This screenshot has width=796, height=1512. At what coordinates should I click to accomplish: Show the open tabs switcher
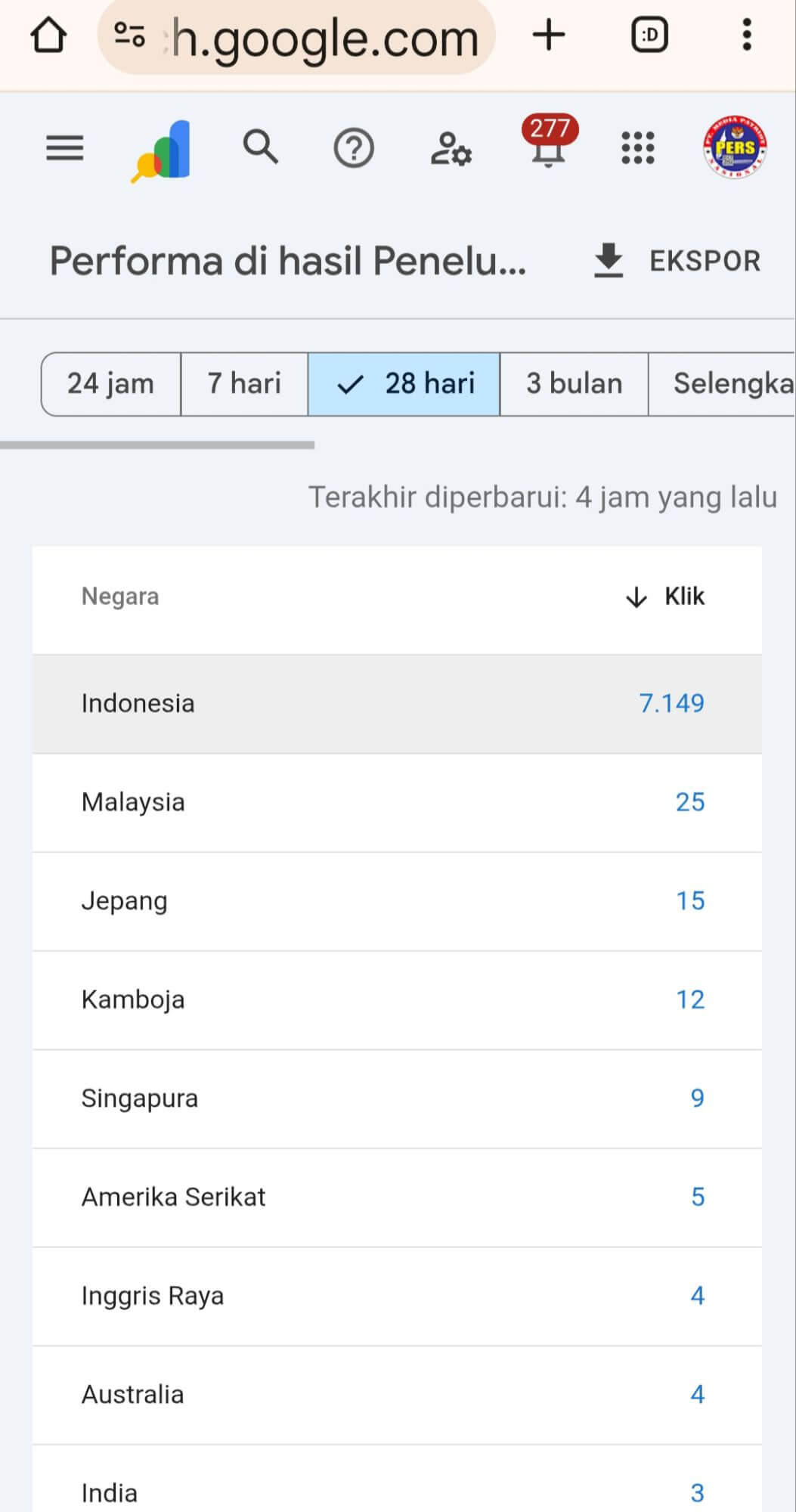click(x=650, y=35)
